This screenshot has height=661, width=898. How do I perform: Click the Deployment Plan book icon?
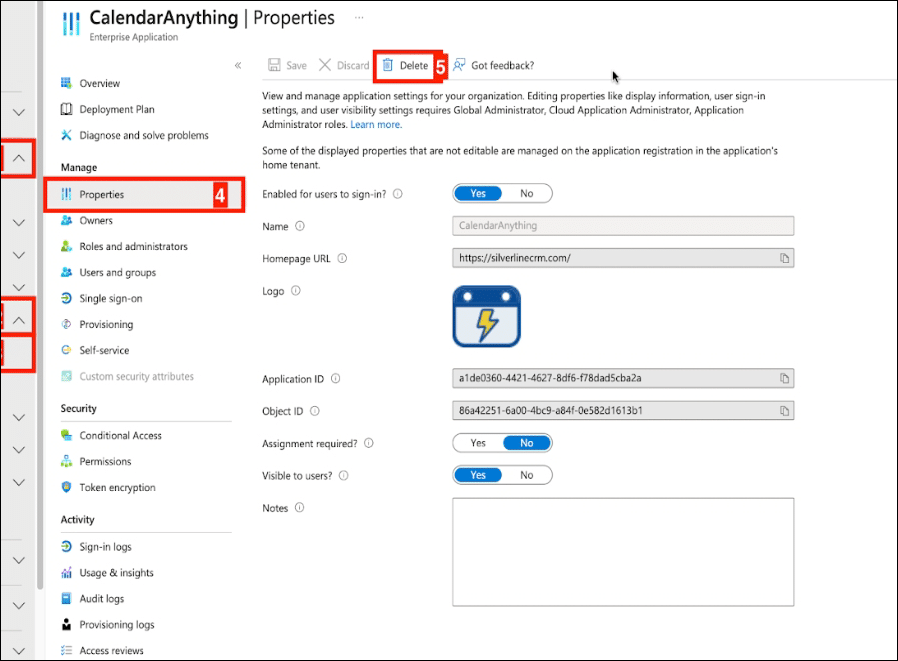66,109
